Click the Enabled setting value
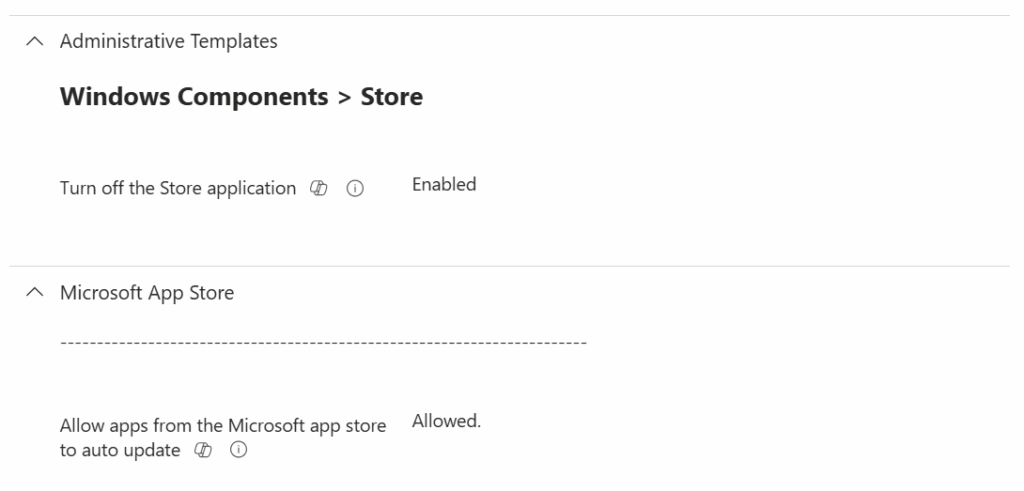This screenshot has width=1024, height=491. tap(444, 184)
